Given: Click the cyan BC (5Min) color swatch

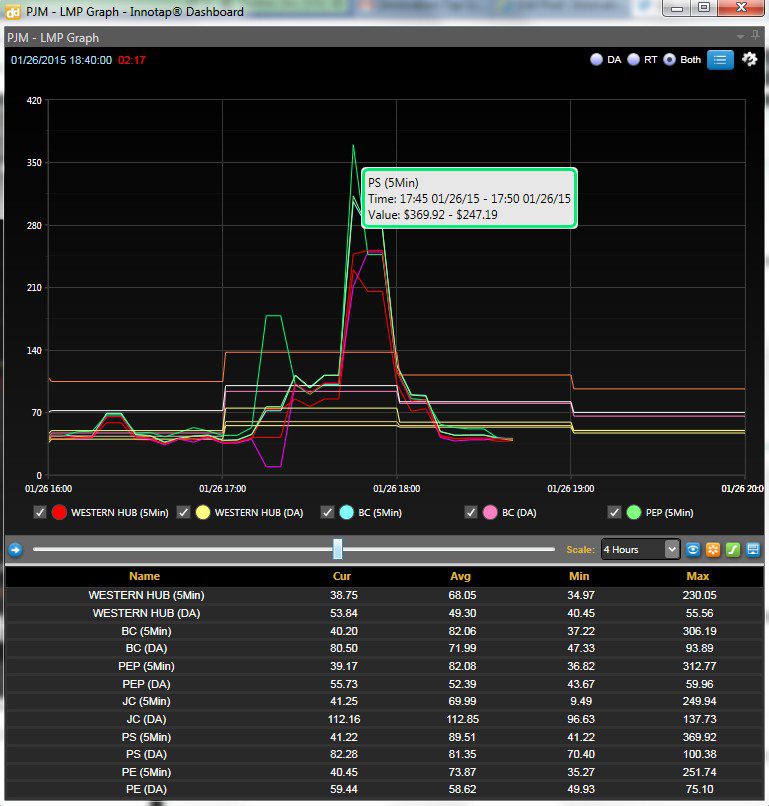Looking at the screenshot, I should 346,512.
